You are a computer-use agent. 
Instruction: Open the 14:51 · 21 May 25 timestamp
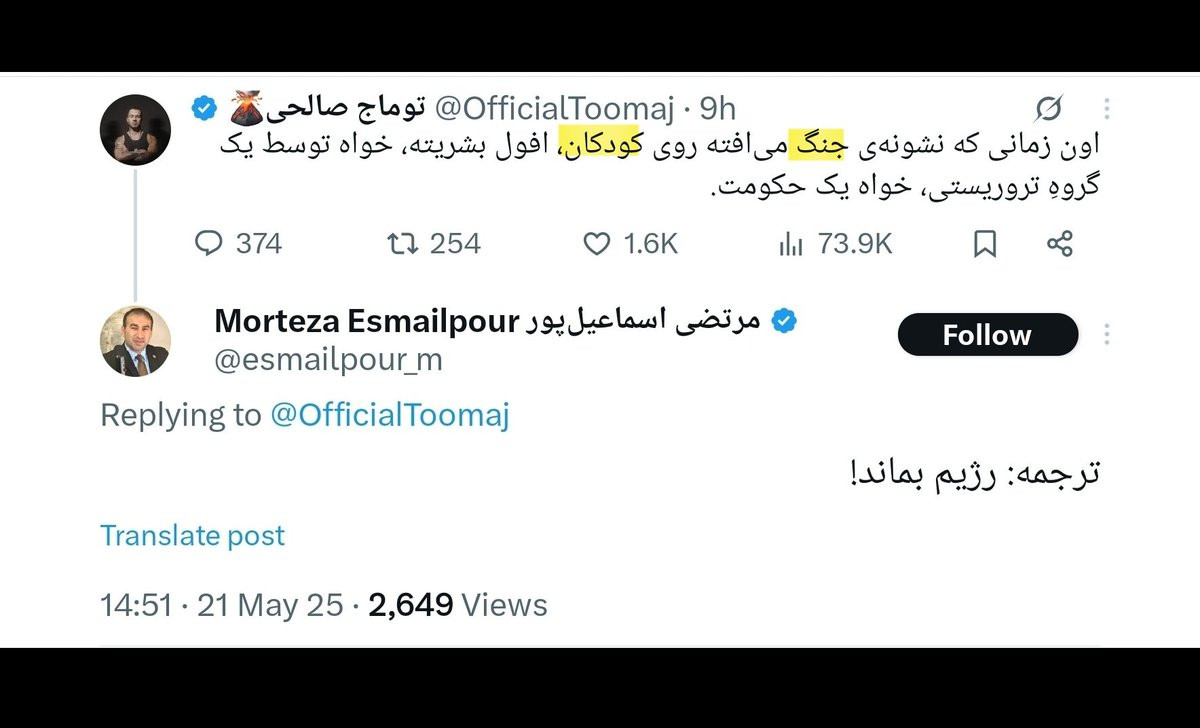coord(221,604)
